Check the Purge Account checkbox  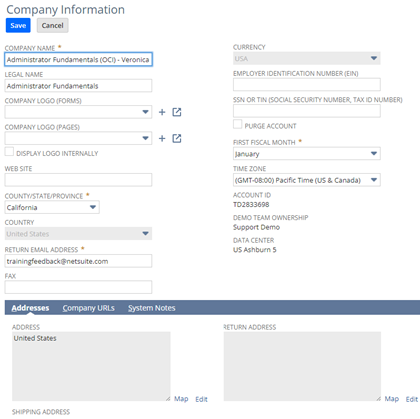(237, 124)
